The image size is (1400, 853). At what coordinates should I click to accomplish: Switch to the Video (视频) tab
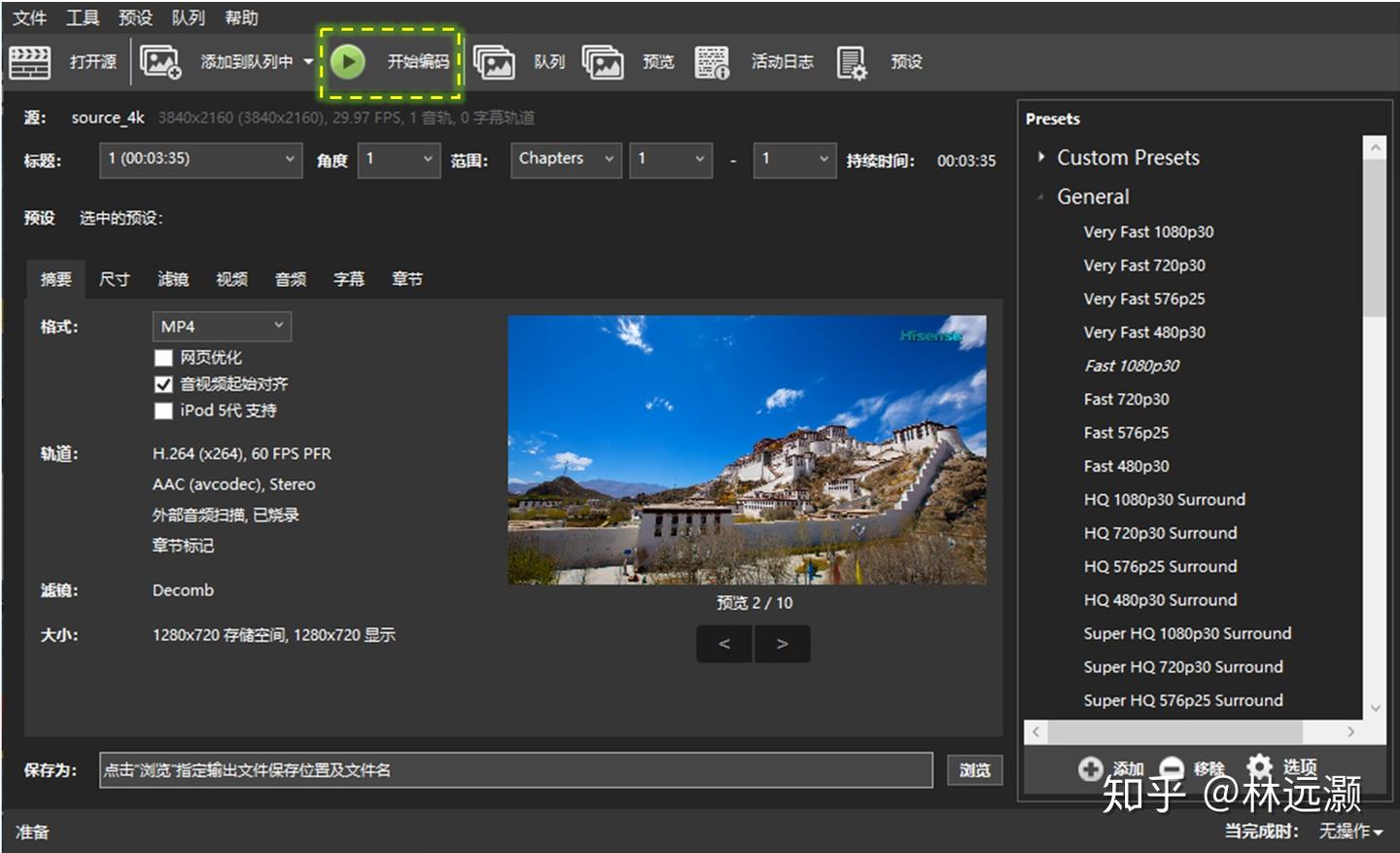231,279
